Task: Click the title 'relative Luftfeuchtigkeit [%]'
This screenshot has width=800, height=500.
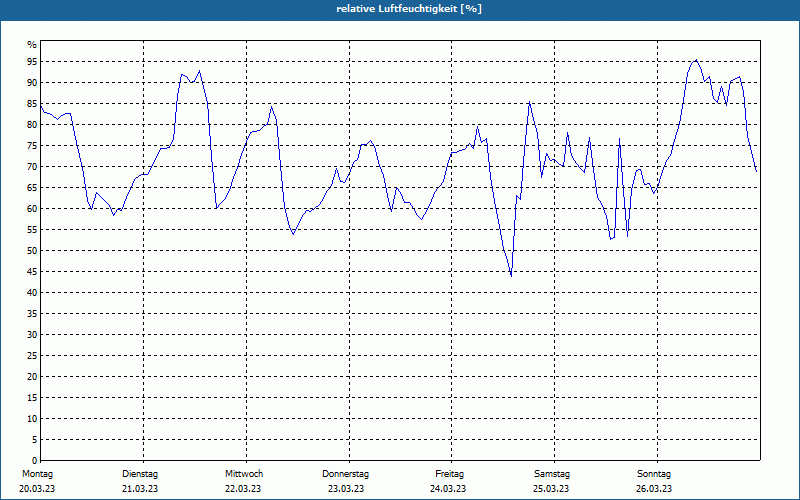Action: [409, 9]
